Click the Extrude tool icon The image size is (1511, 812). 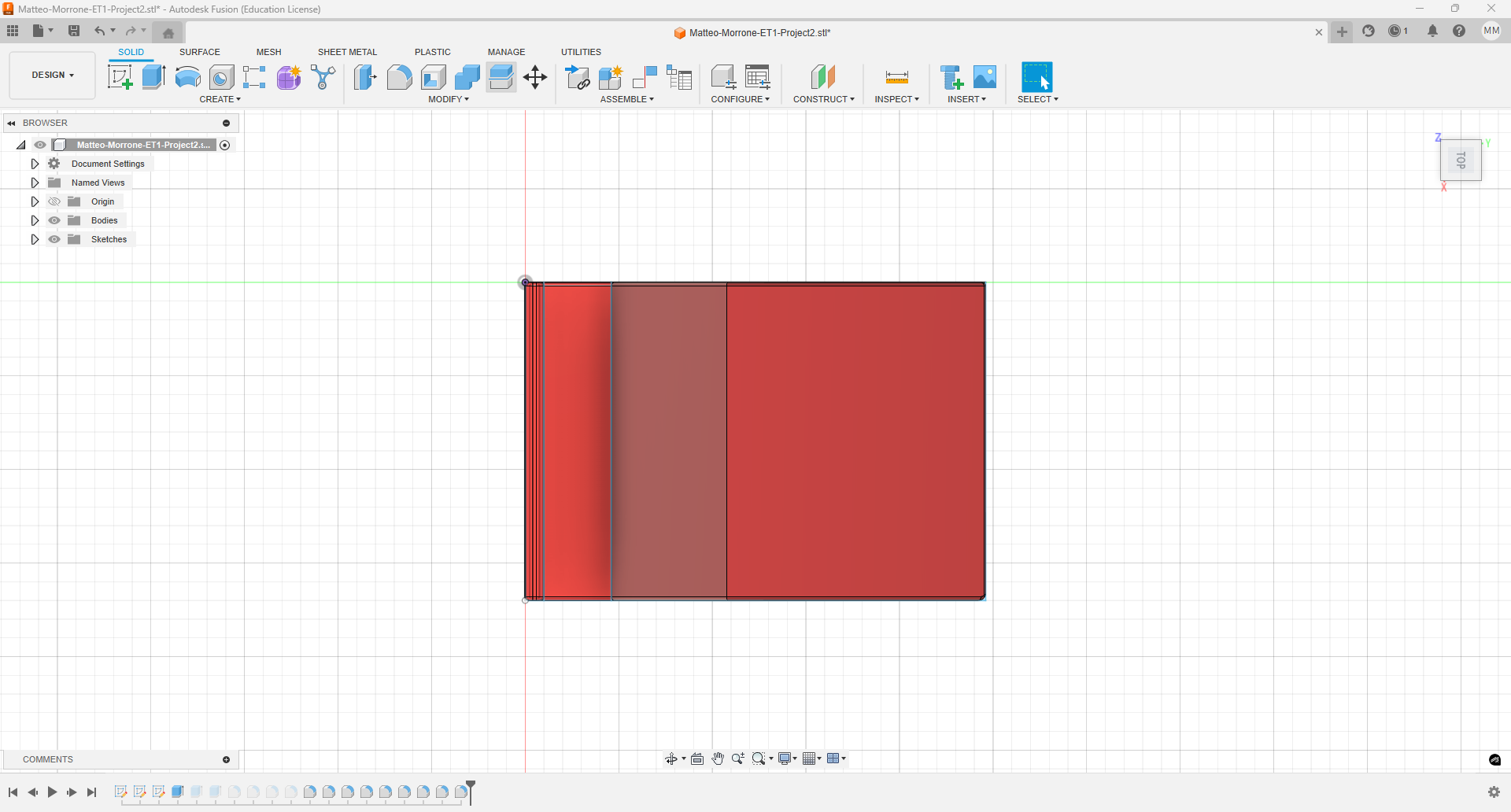click(153, 77)
